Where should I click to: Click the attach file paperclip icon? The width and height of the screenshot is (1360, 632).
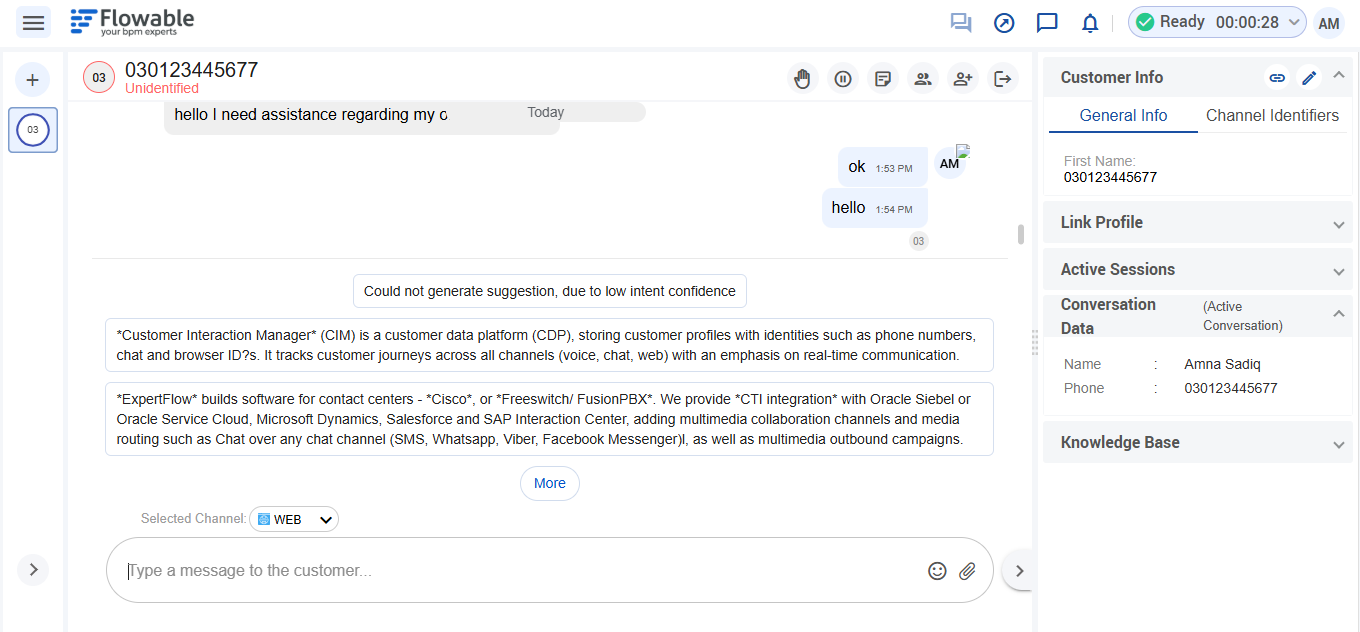pos(967,571)
